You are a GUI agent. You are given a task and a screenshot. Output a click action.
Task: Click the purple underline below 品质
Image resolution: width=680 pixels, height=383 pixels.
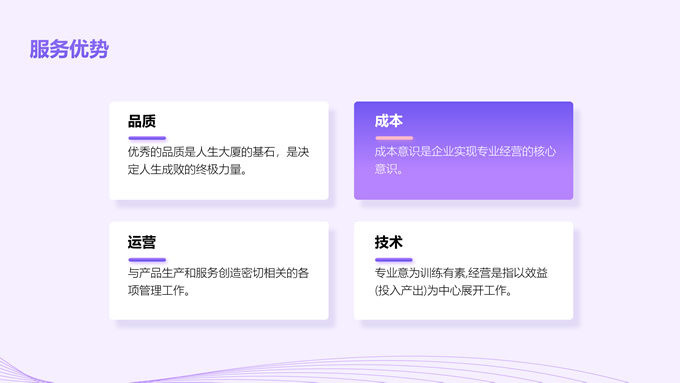[147, 138]
